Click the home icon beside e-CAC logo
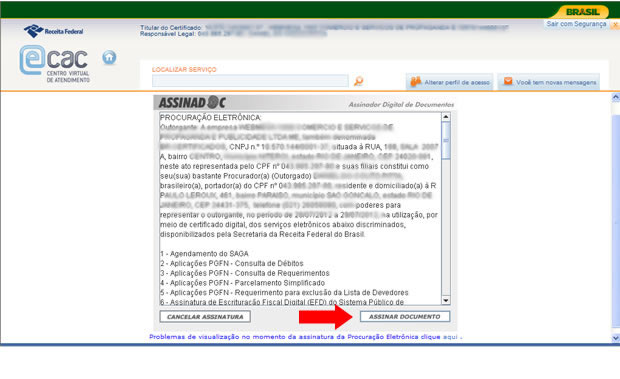 (x=109, y=58)
